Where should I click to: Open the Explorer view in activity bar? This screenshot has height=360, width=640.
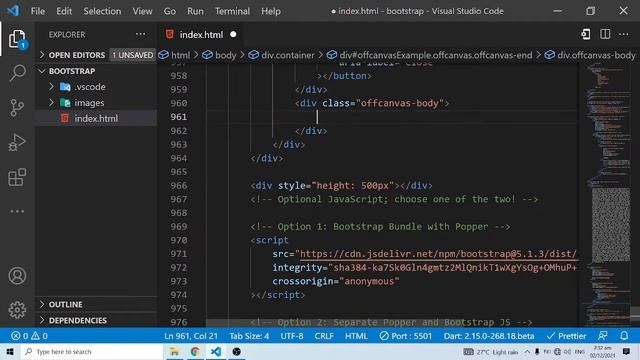coord(17,39)
